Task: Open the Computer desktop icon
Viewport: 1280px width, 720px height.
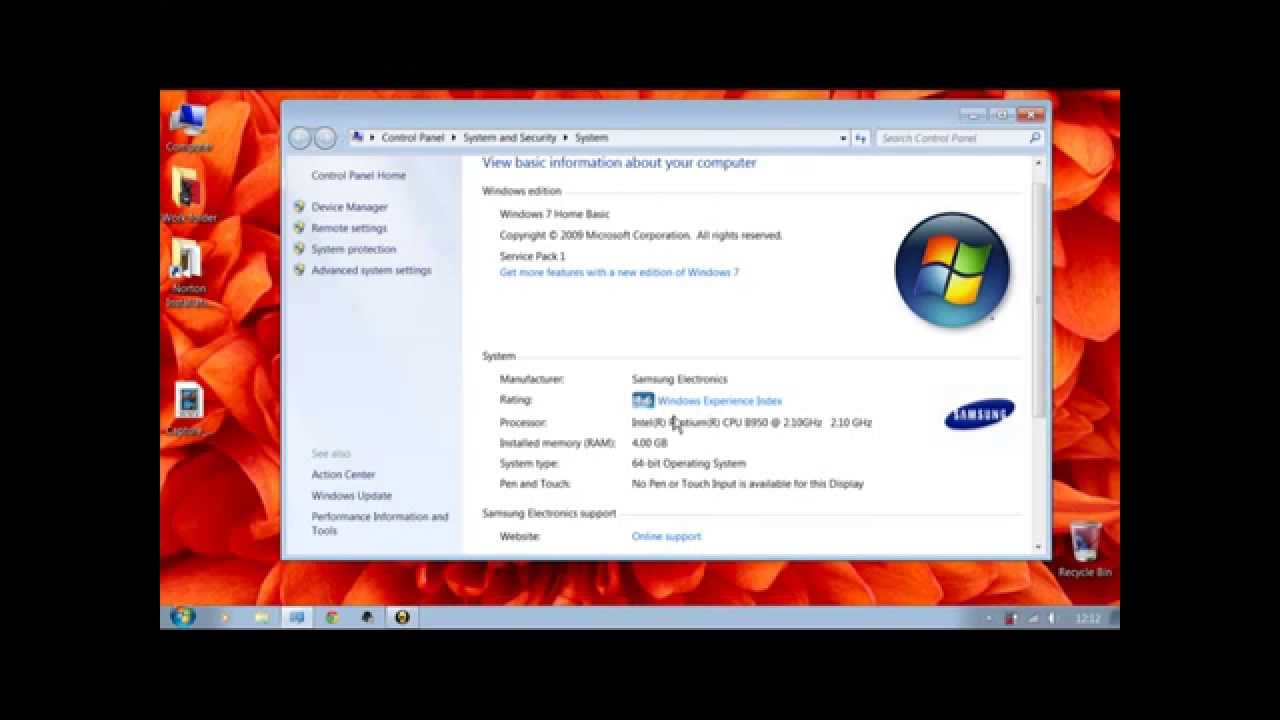Action: click(x=188, y=128)
